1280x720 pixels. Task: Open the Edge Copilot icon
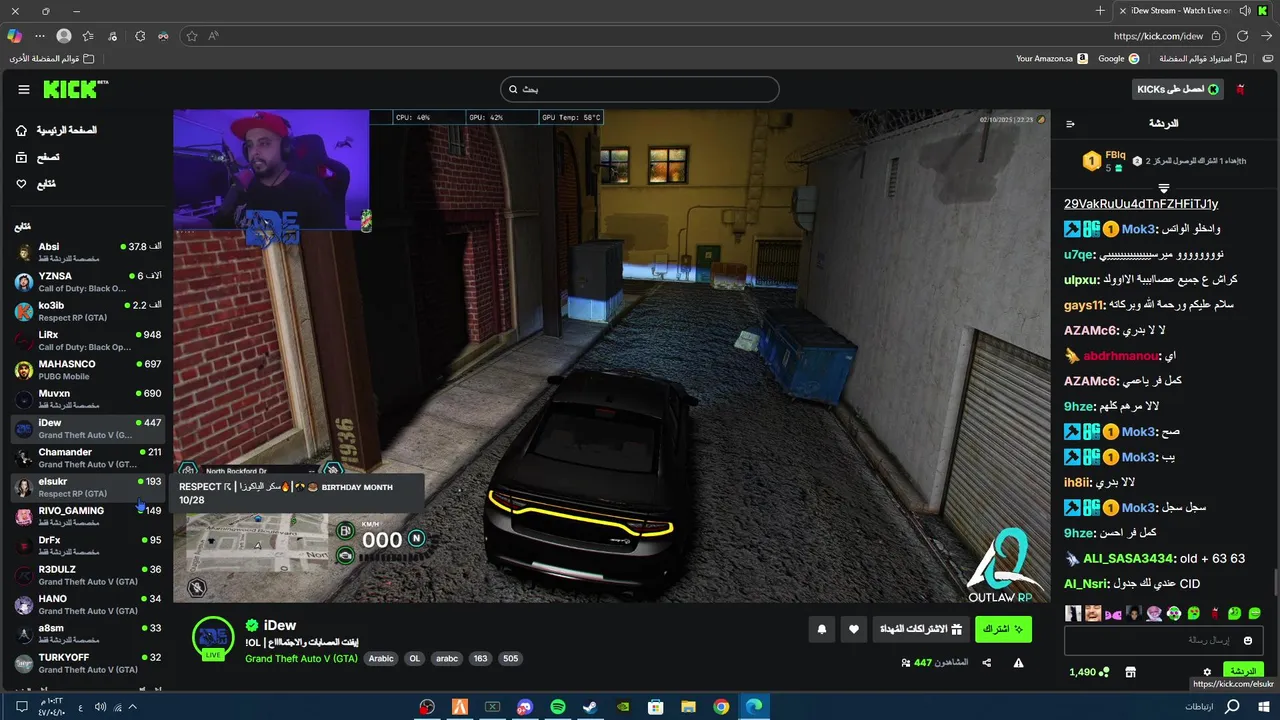pos(14,35)
